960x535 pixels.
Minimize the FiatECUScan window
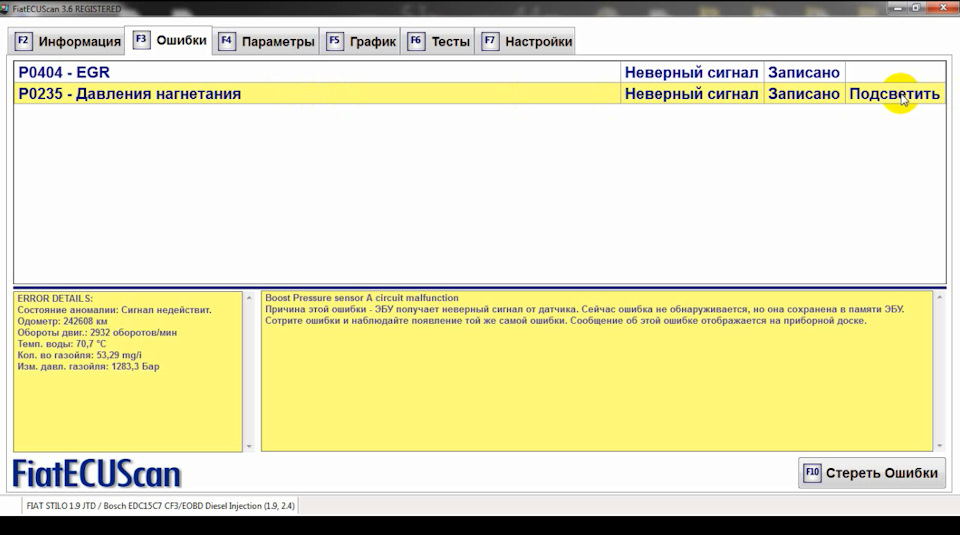[x=898, y=8]
